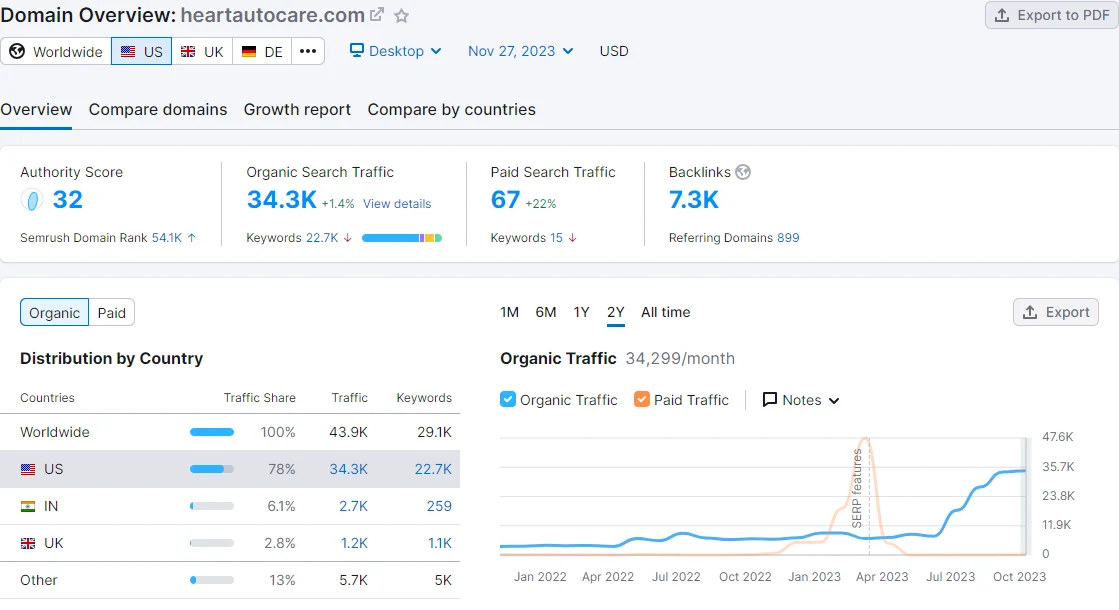Click the SERP features chart marker
The image size is (1119, 610).
857,487
